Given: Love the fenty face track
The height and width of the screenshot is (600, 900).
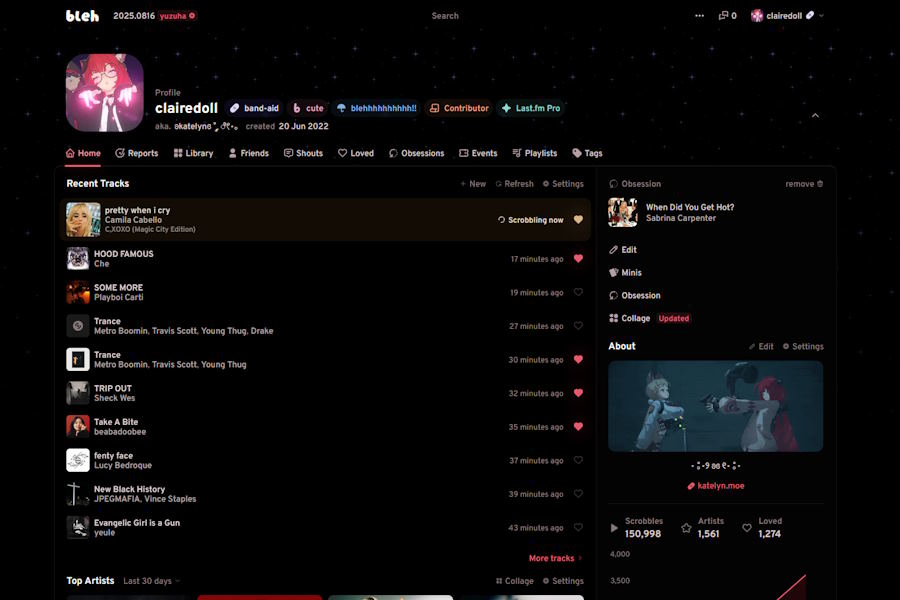Looking at the screenshot, I should pos(578,460).
